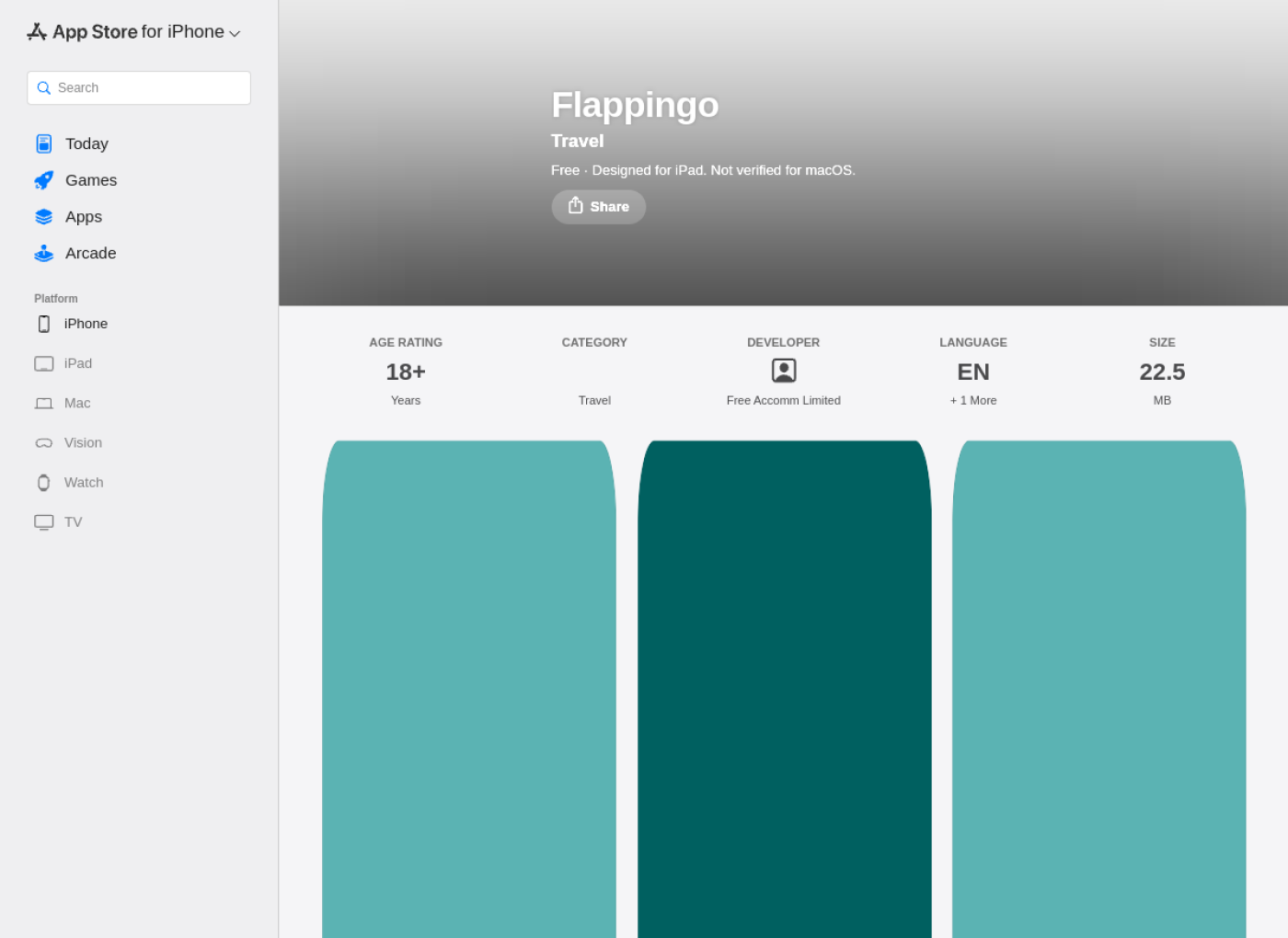Image resolution: width=1288 pixels, height=938 pixels.
Task: Go to the Games section
Action: [x=91, y=180]
